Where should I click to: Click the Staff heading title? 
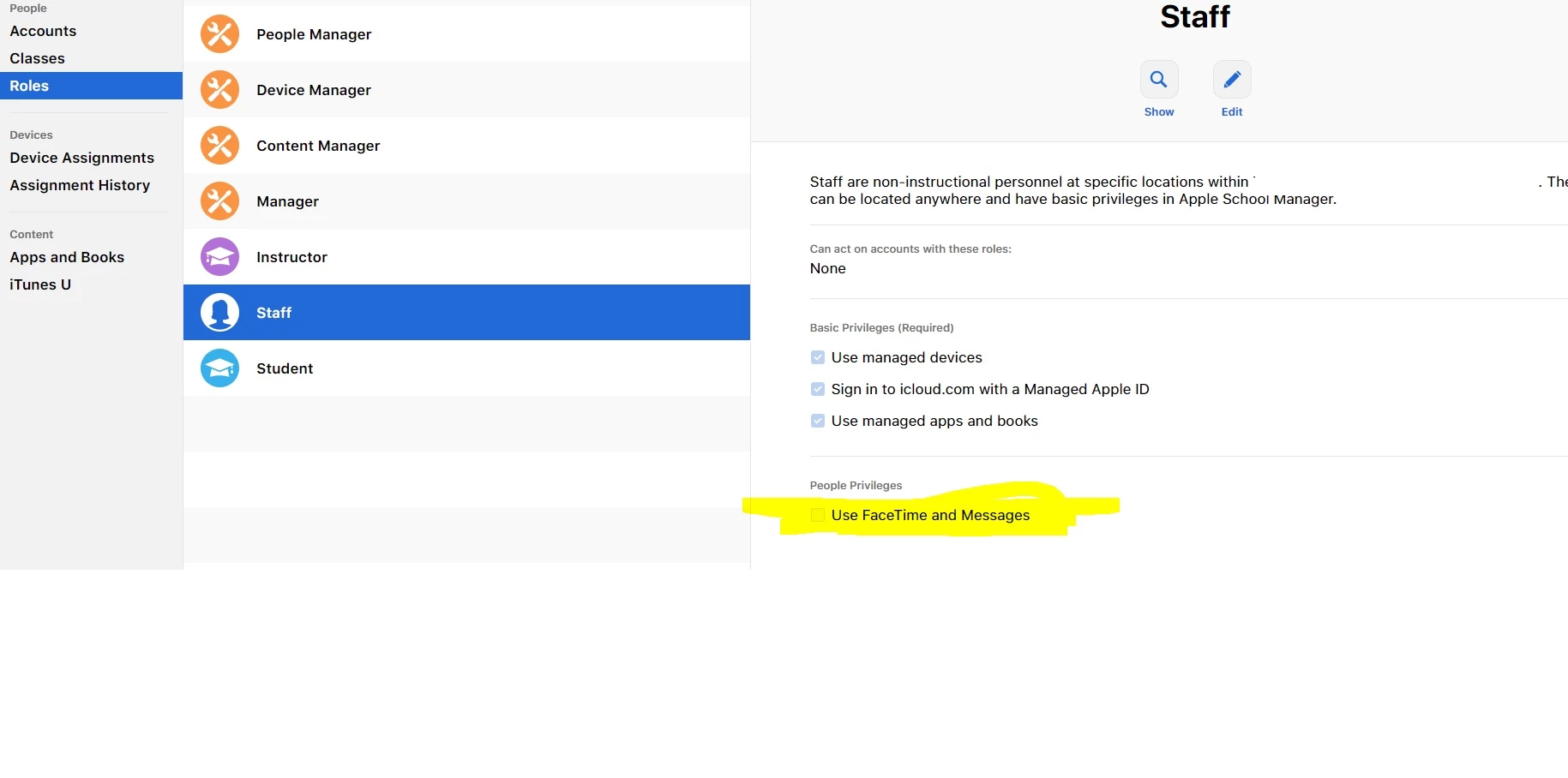[1195, 16]
